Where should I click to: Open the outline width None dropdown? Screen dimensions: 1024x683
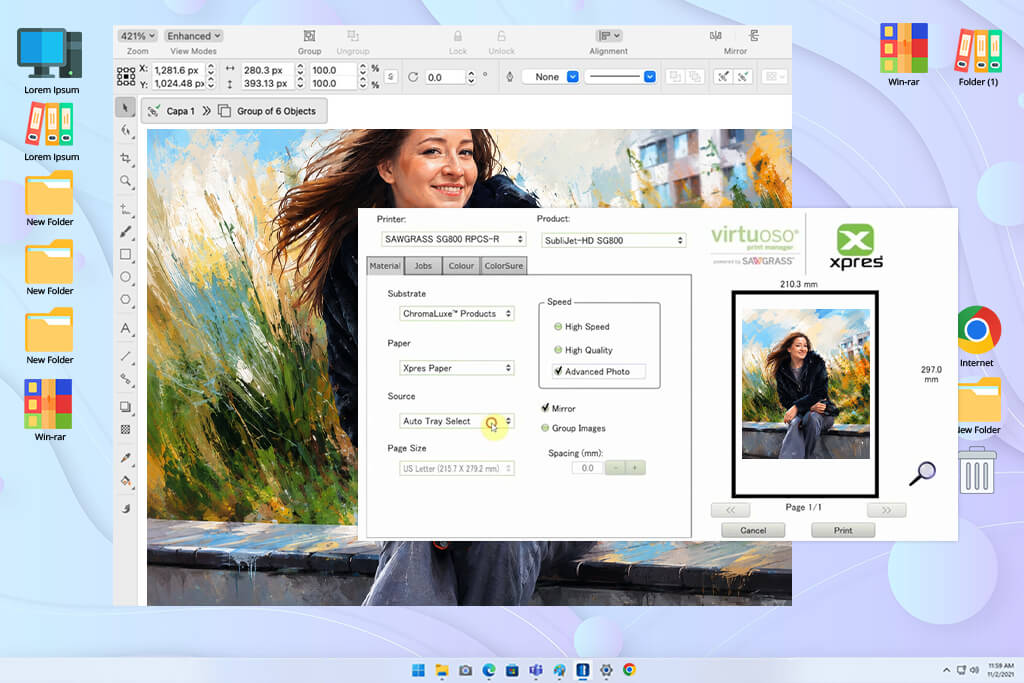click(x=551, y=77)
